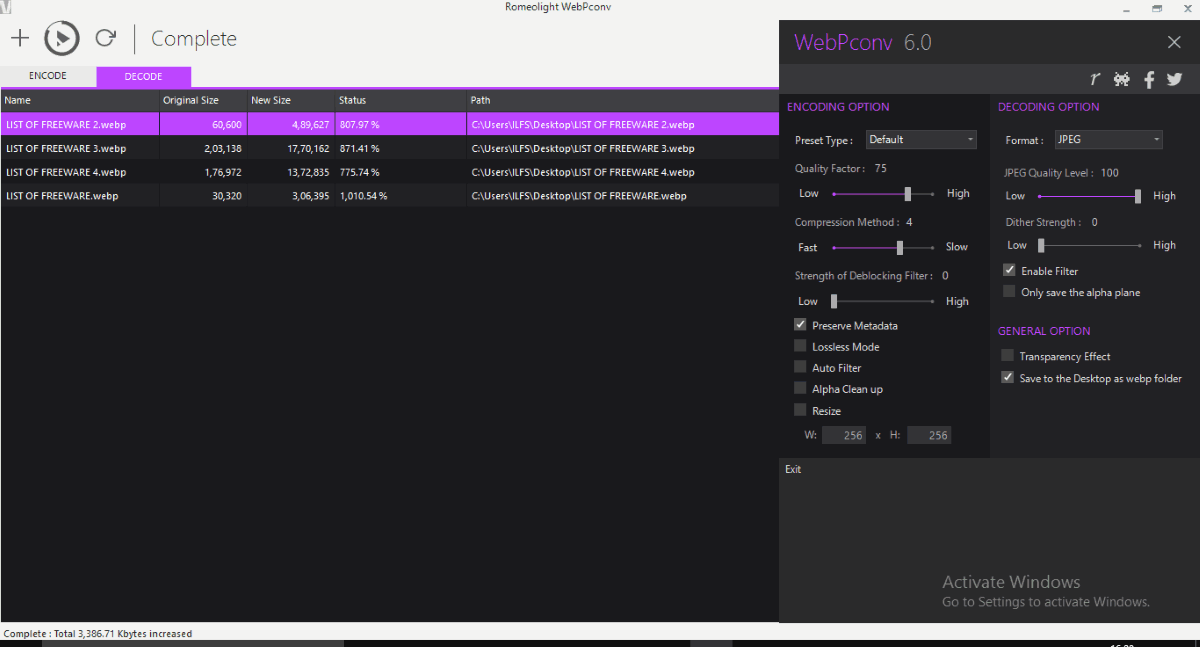The width and height of the screenshot is (1200, 647).
Task: Click the resize width W field
Action: pos(844,435)
